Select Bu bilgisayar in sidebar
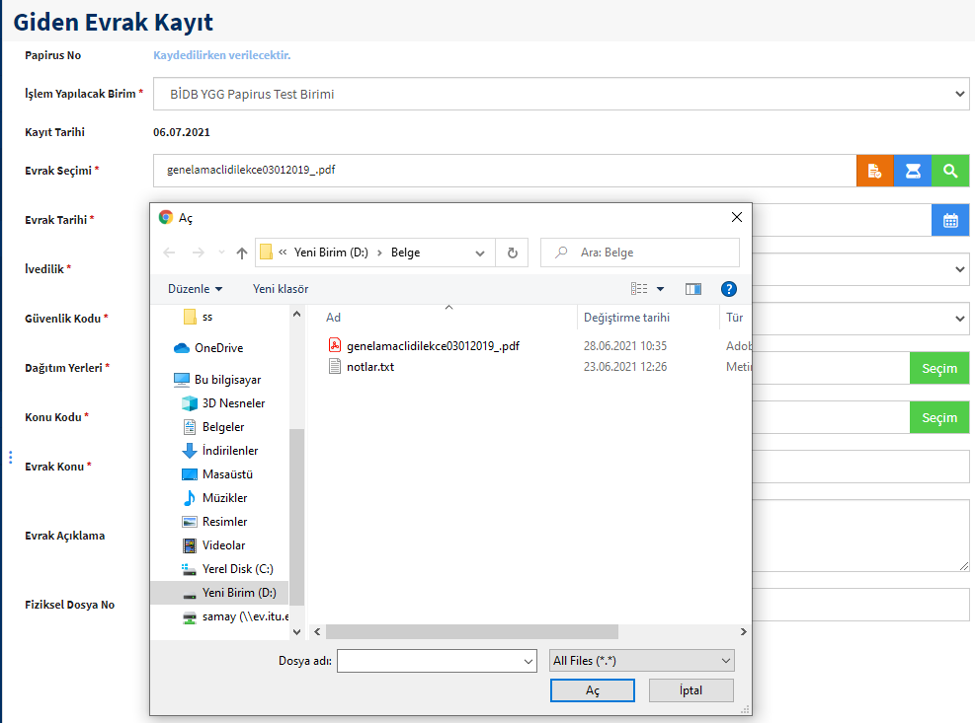The width and height of the screenshot is (977, 725). pyautogui.click(x=227, y=380)
